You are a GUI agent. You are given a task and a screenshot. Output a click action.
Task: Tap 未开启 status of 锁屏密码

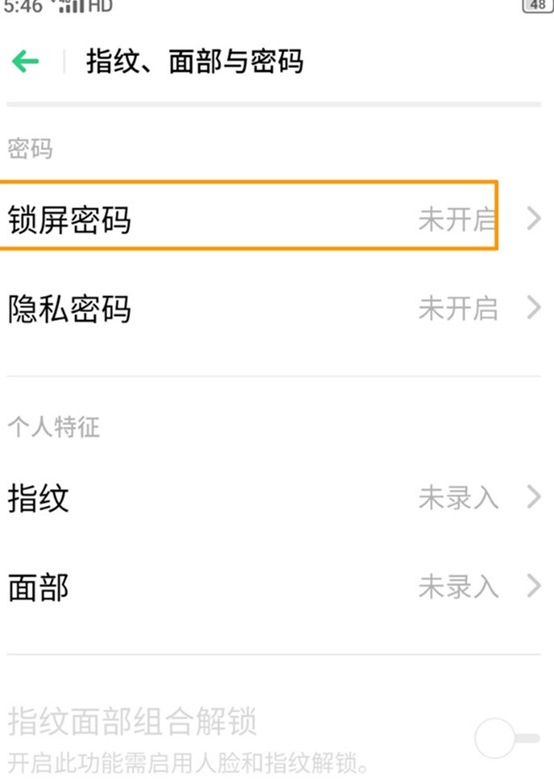pyautogui.click(x=458, y=220)
